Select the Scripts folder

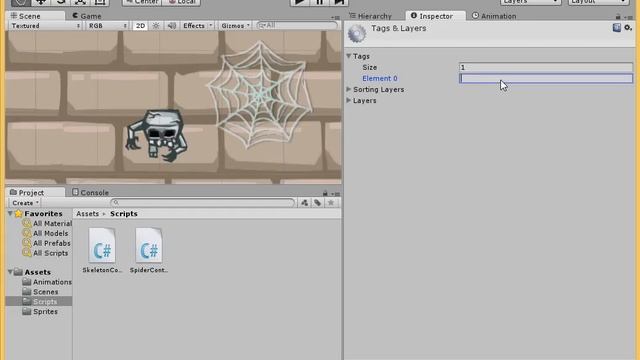tap(39, 302)
